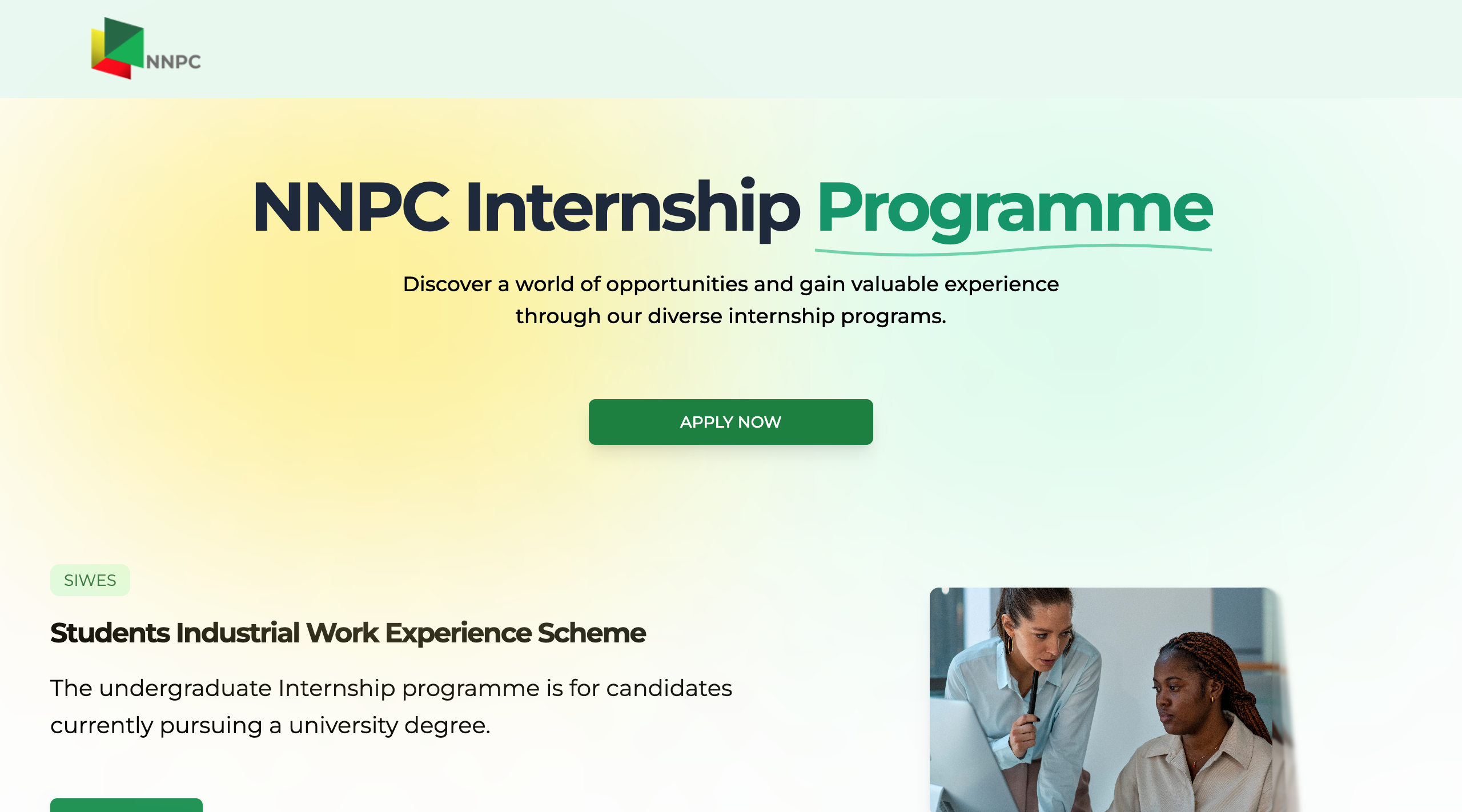This screenshot has height=812, width=1462.
Task: Click the partially visible green button at the bottom
Action: 126,805
